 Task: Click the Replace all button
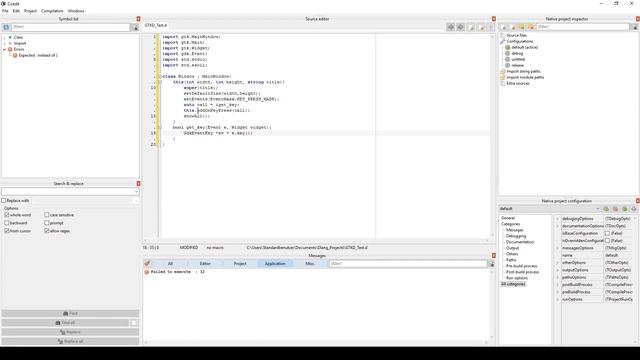coord(70,341)
